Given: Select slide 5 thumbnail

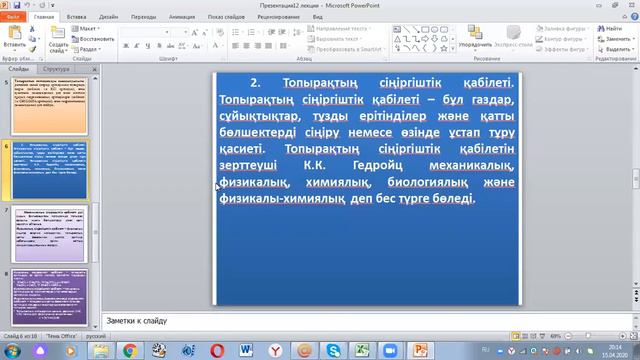Looking at the screenshot, I should tap(49, 106).
